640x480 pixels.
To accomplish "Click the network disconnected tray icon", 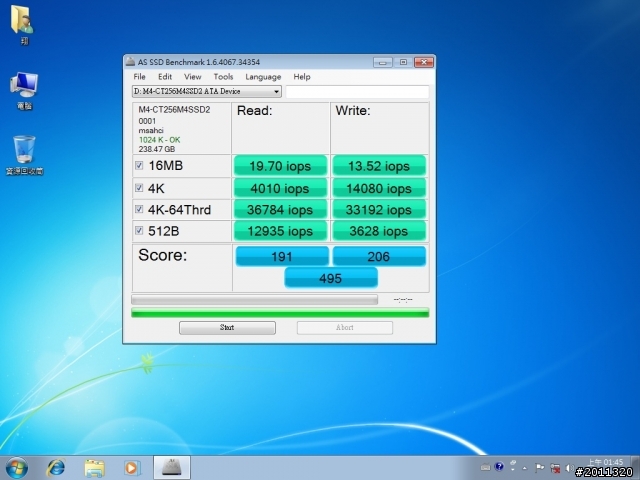I will tap(555, 468).
